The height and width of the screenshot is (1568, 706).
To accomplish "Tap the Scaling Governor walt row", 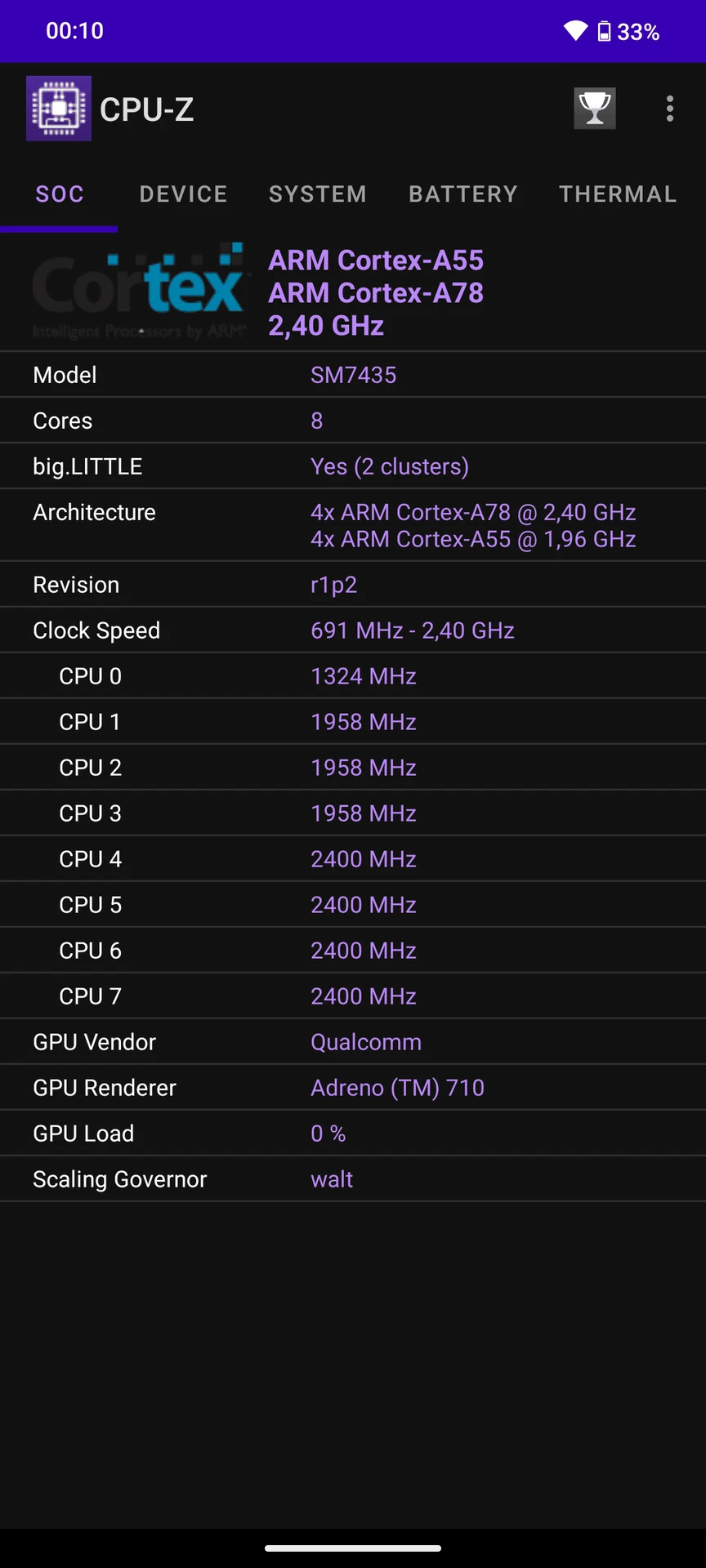I will (353, 1179).
